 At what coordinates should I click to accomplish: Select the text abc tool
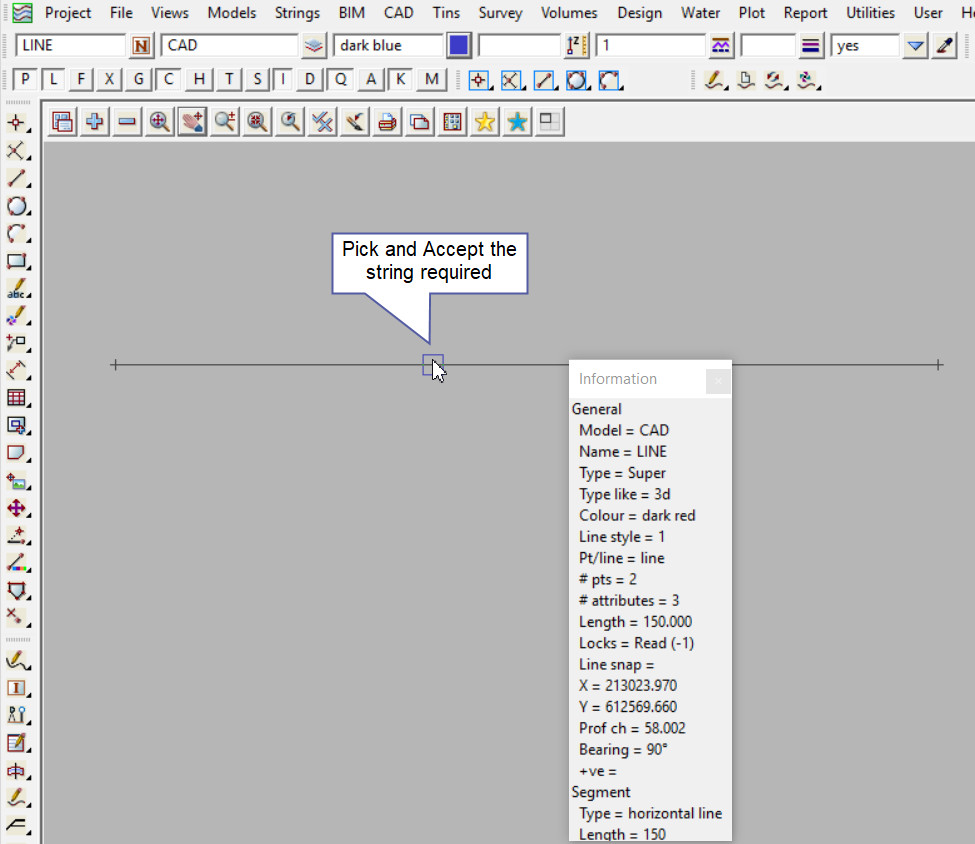[17, 290]
